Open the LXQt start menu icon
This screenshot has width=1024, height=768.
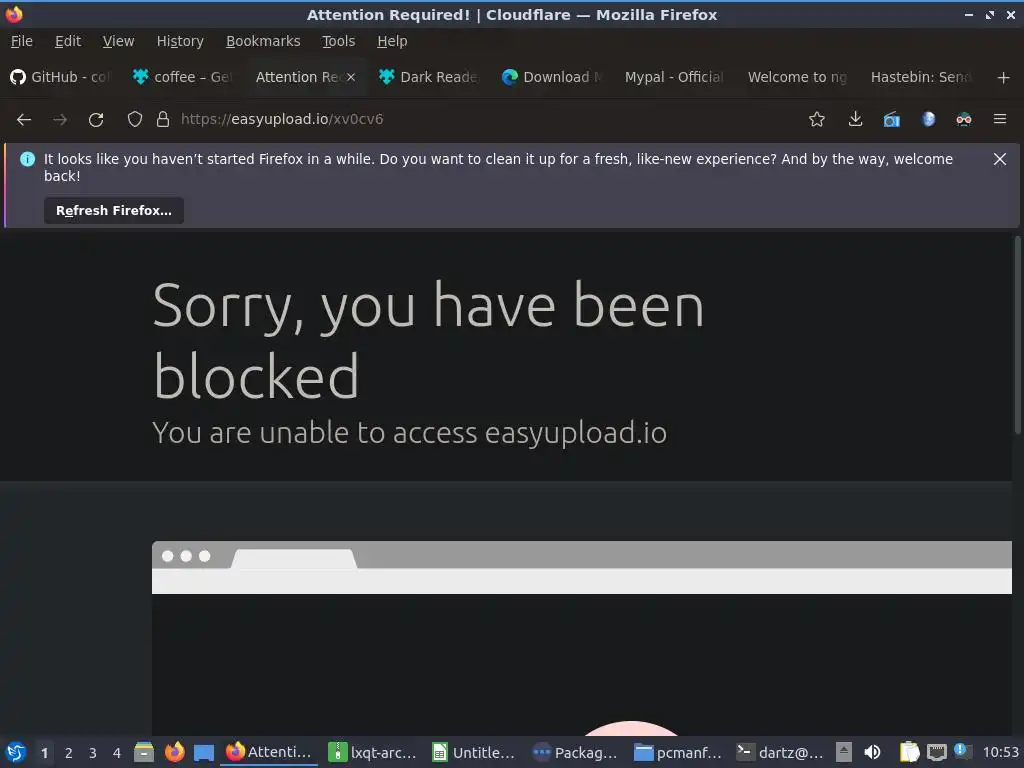pyautogui.click(x=16, y=752)
